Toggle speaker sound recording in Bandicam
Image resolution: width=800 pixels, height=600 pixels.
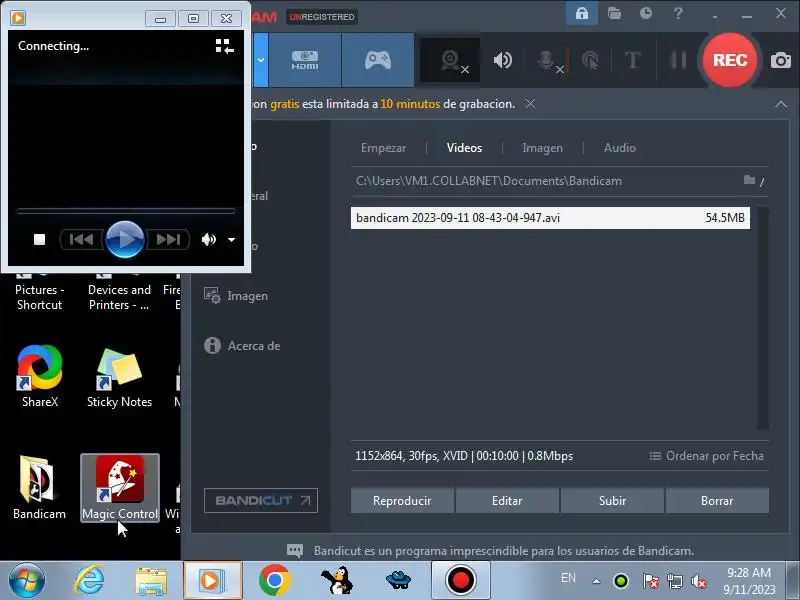coord(503,60)
